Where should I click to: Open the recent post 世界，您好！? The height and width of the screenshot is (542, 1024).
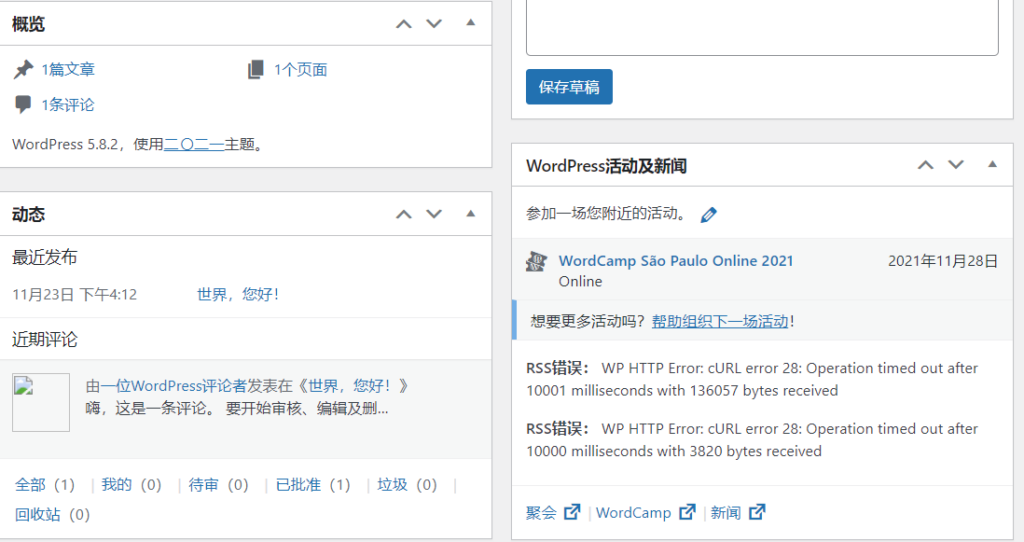pyautogui.click(x=238, y=295)
